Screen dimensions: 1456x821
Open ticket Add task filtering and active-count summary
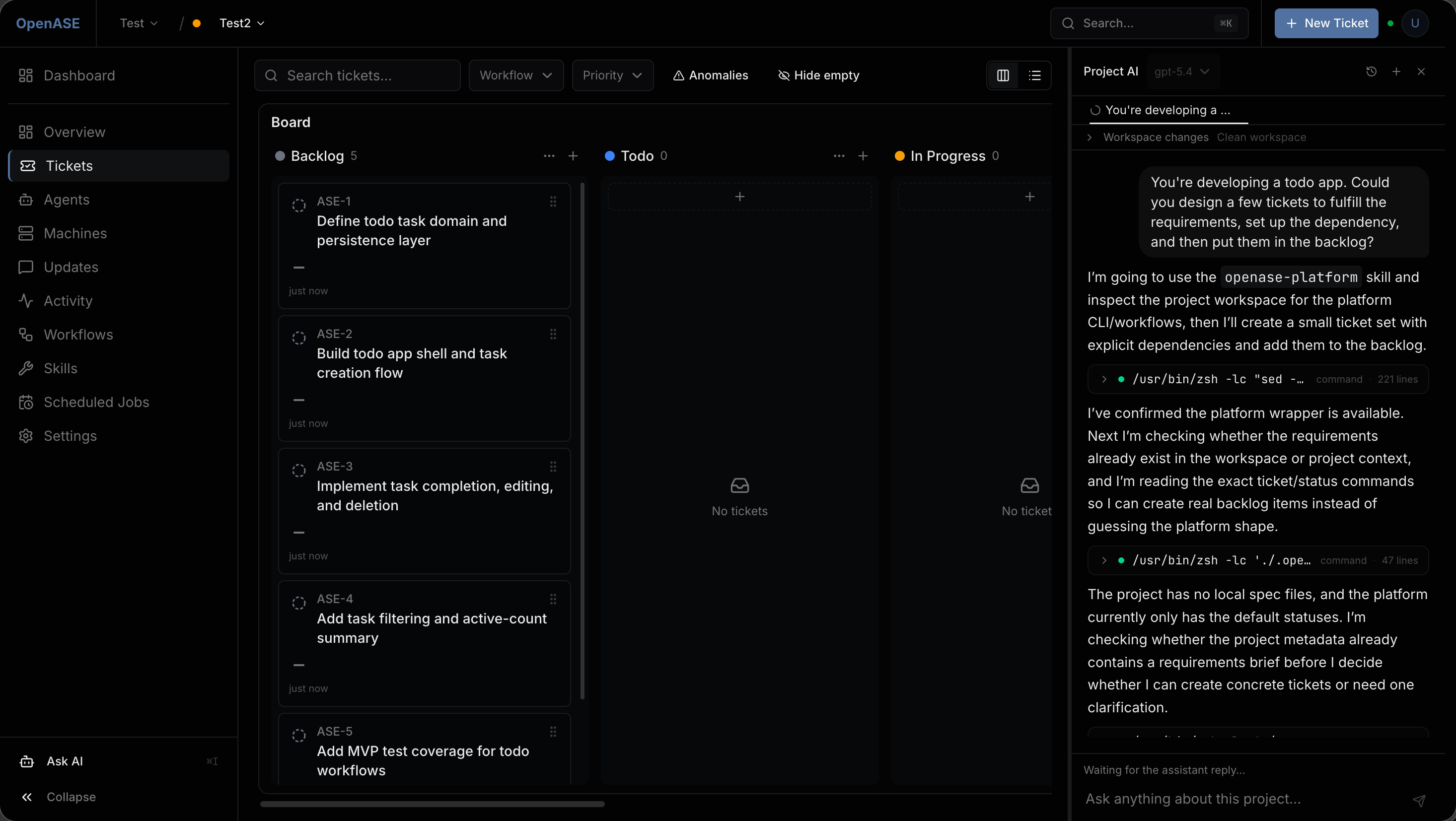[x=425, y=643]
